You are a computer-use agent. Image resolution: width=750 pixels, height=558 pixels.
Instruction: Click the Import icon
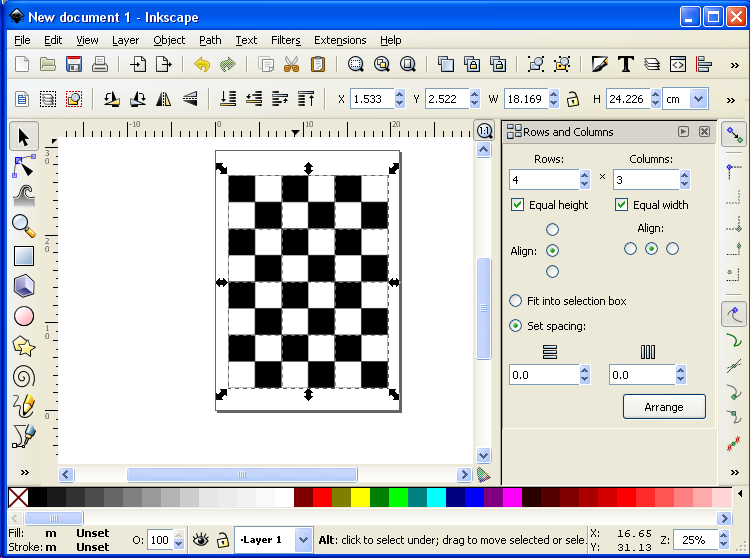pyautogui.click(x=138, y=64)
